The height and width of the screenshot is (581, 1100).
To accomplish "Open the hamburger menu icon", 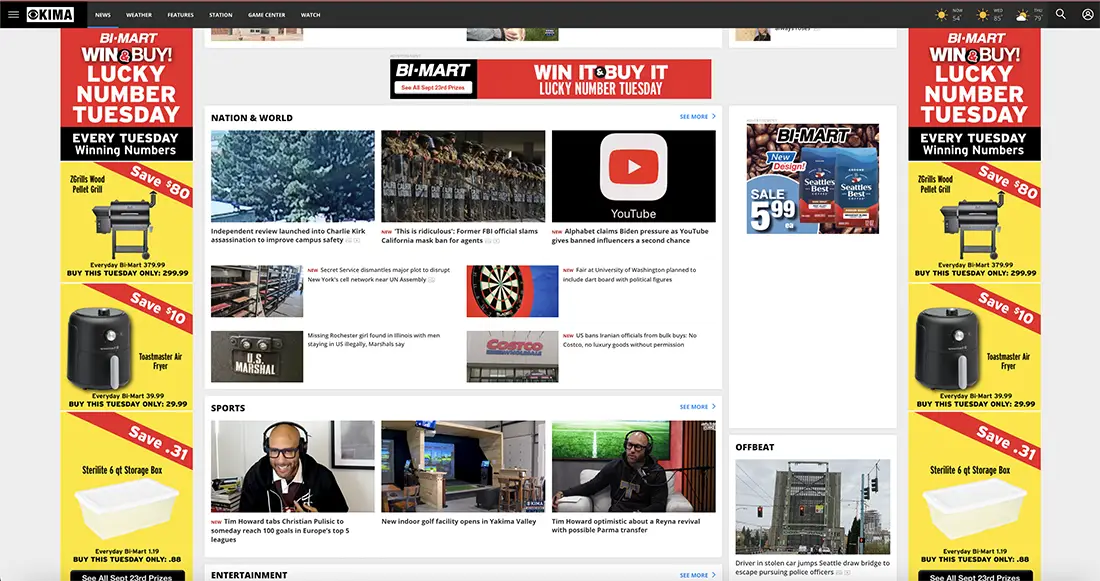I will [x=13, y=14].
